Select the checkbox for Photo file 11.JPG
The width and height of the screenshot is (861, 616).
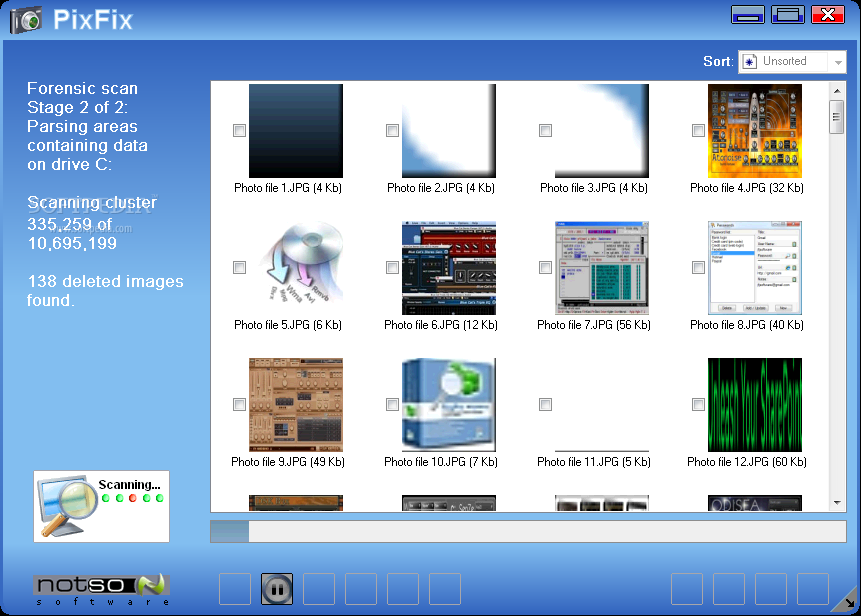tap(545, 405)
